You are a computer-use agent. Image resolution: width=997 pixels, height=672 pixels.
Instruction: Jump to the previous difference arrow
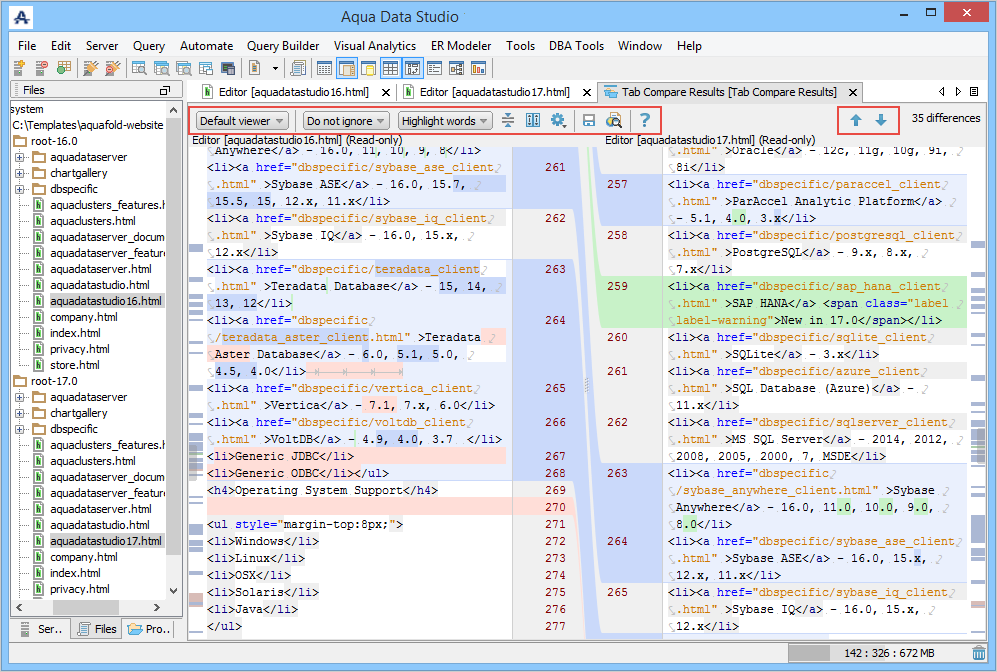[x=856, y=120]
